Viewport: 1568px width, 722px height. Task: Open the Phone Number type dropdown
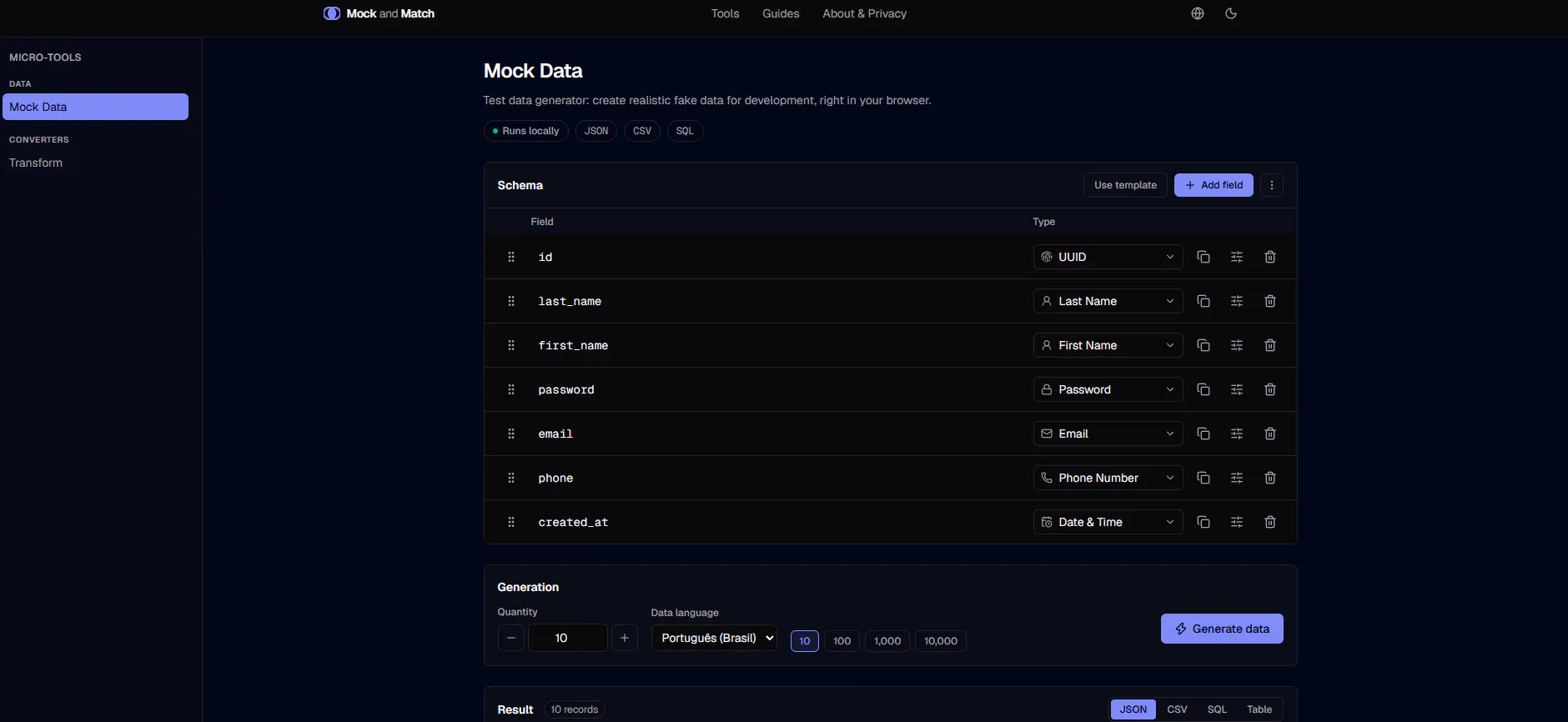click(x=1108, y=478)
